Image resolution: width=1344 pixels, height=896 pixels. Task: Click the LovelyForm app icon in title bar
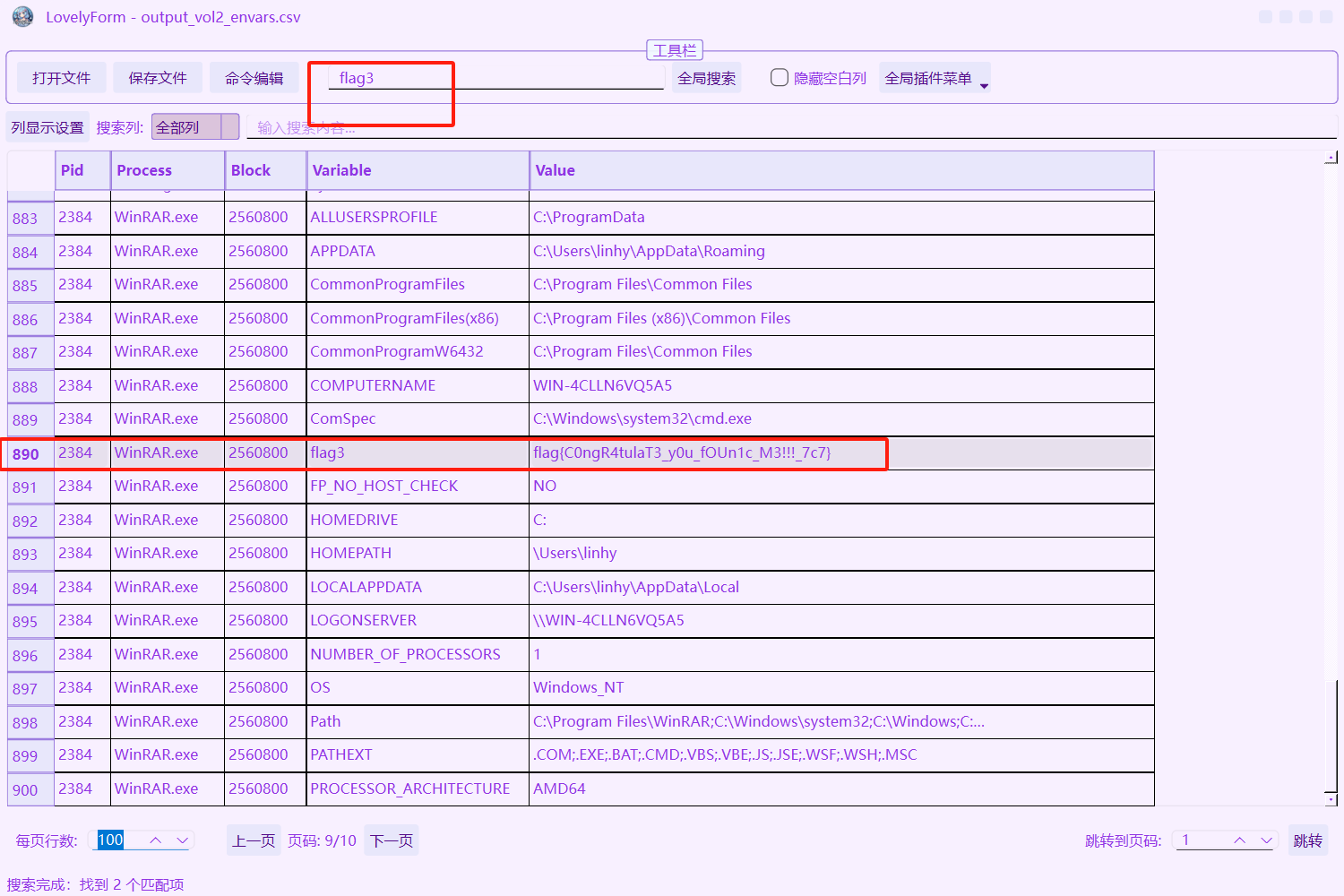click(x=22, y=17)
